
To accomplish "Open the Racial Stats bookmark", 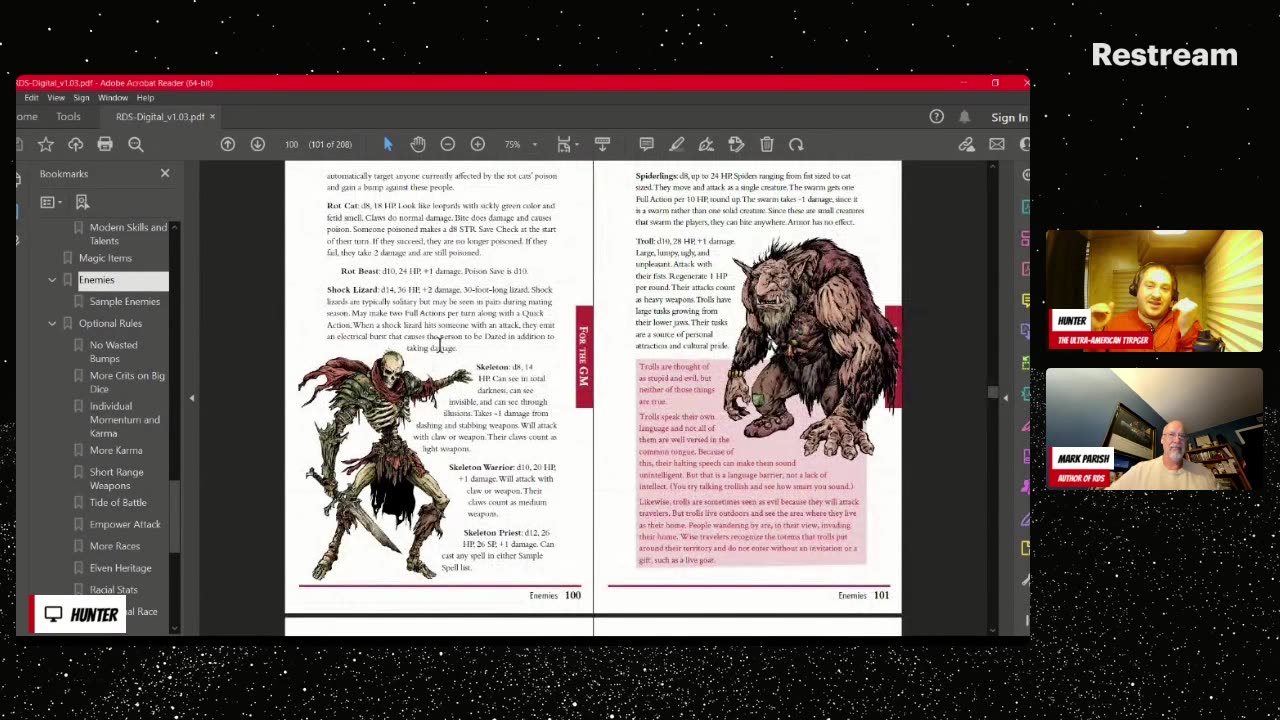I will click(x=114, y=590).
